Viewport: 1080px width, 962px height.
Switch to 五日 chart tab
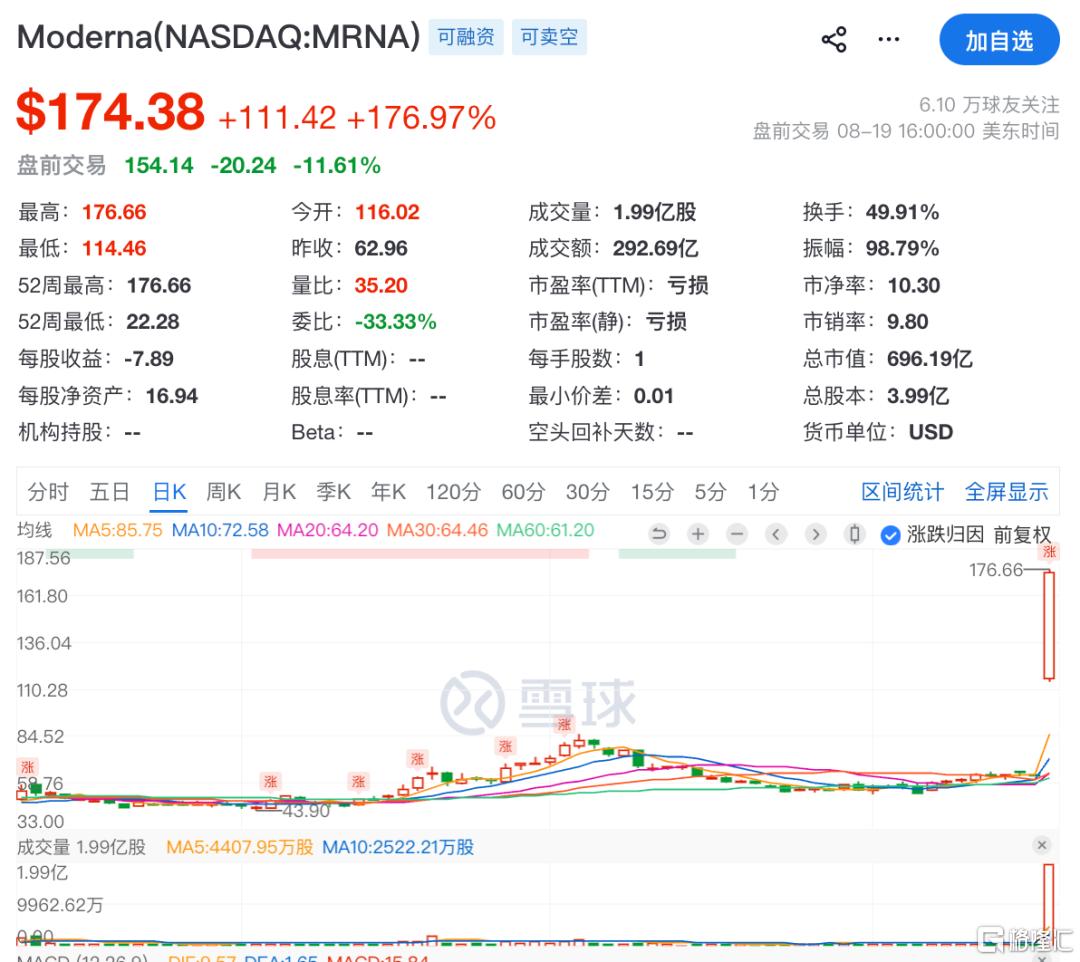(110, 492)
